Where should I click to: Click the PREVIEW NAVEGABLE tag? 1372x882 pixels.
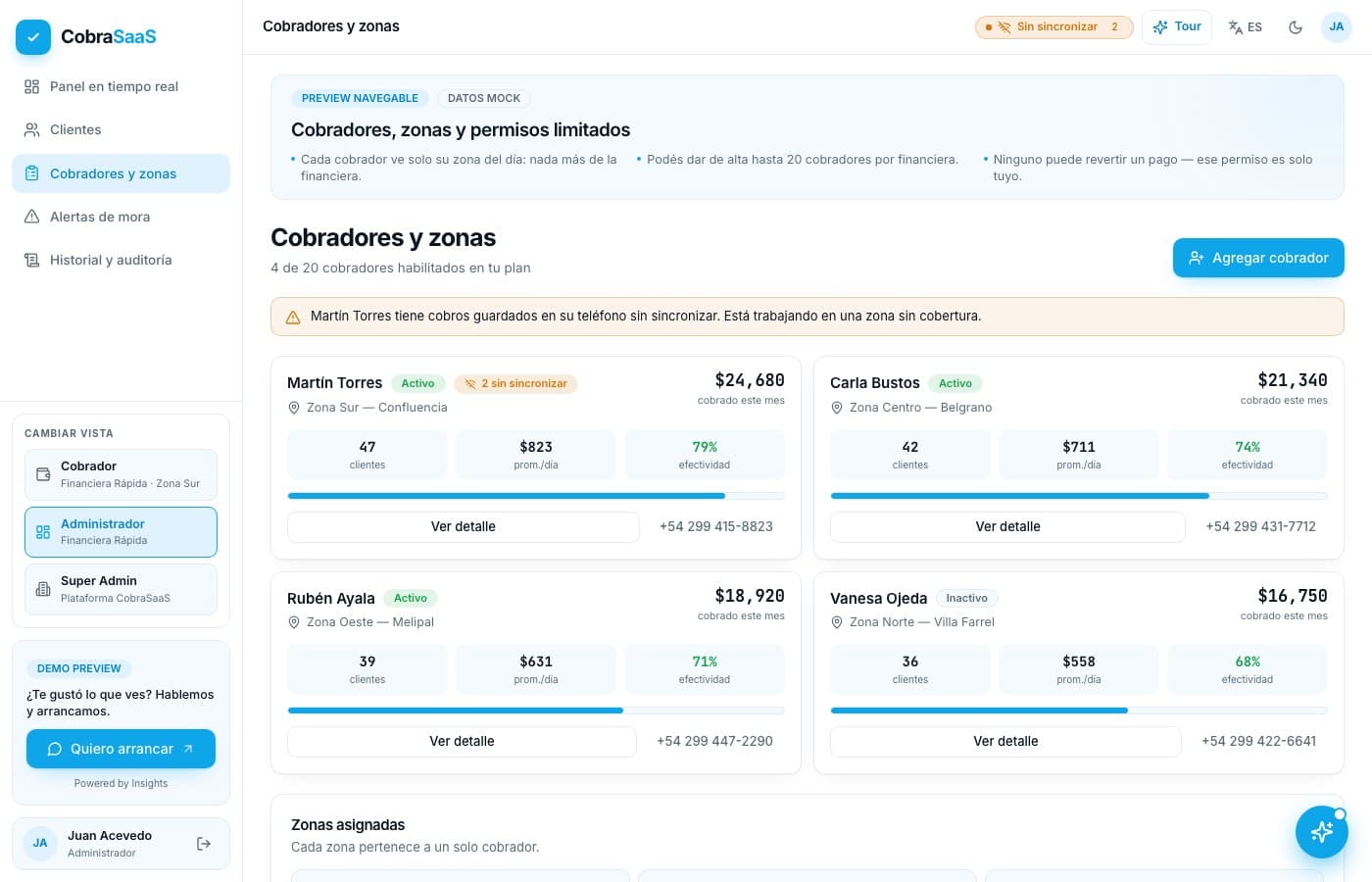tap(360, 98)
